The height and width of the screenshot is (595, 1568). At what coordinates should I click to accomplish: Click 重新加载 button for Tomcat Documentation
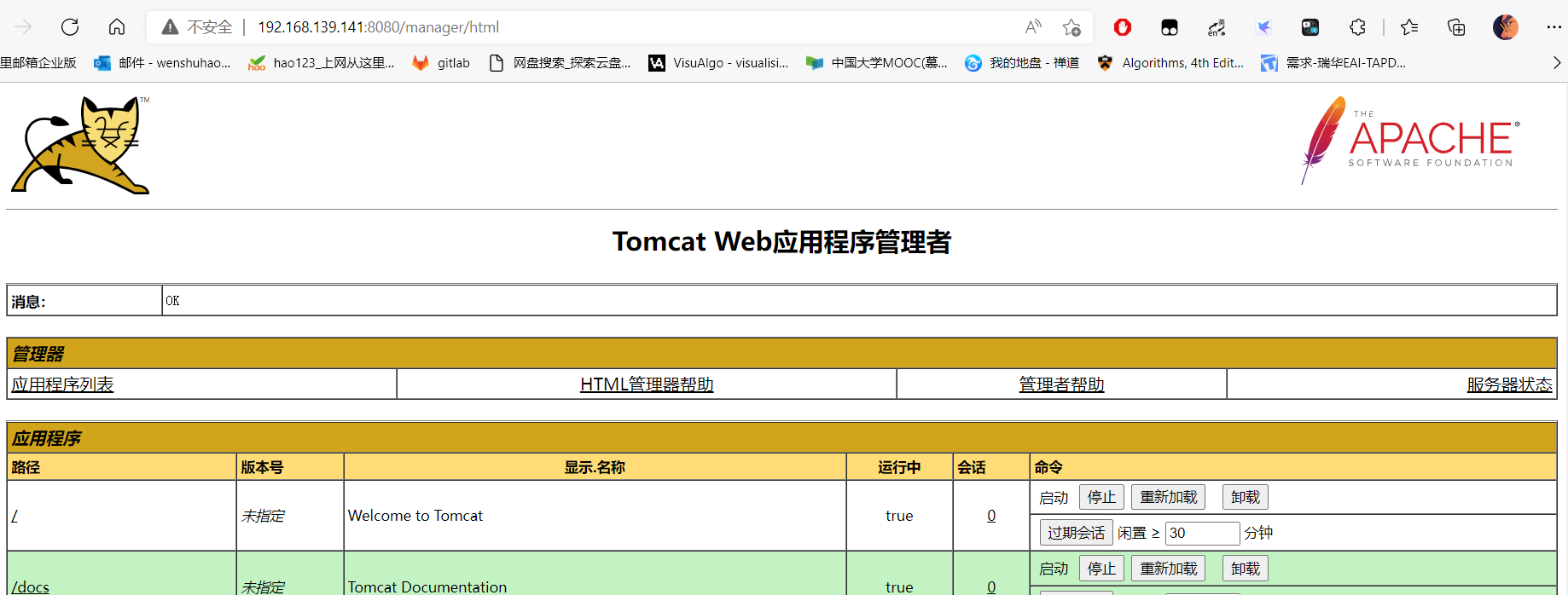click(1168, 569)
